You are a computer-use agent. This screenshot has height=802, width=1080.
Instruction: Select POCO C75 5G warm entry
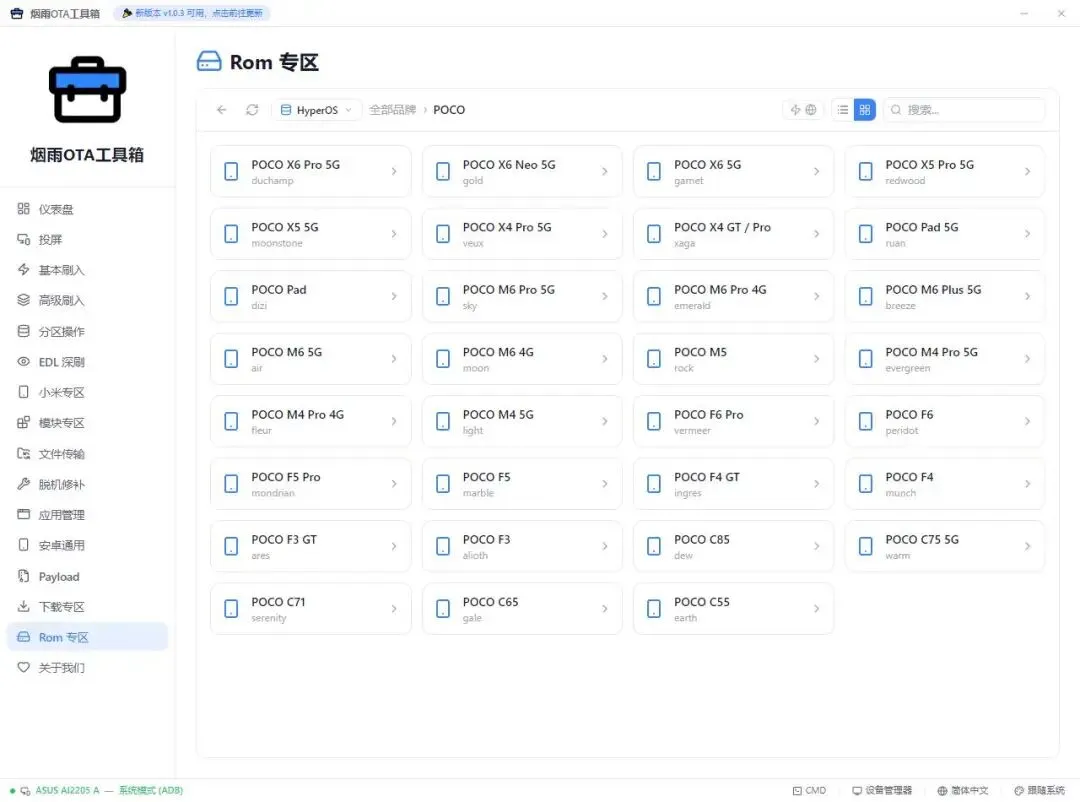click(944, 546)
